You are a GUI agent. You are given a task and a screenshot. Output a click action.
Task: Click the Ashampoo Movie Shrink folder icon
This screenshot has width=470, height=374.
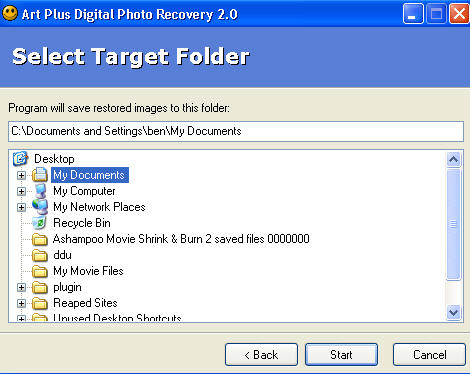click(x=40, y=239)
